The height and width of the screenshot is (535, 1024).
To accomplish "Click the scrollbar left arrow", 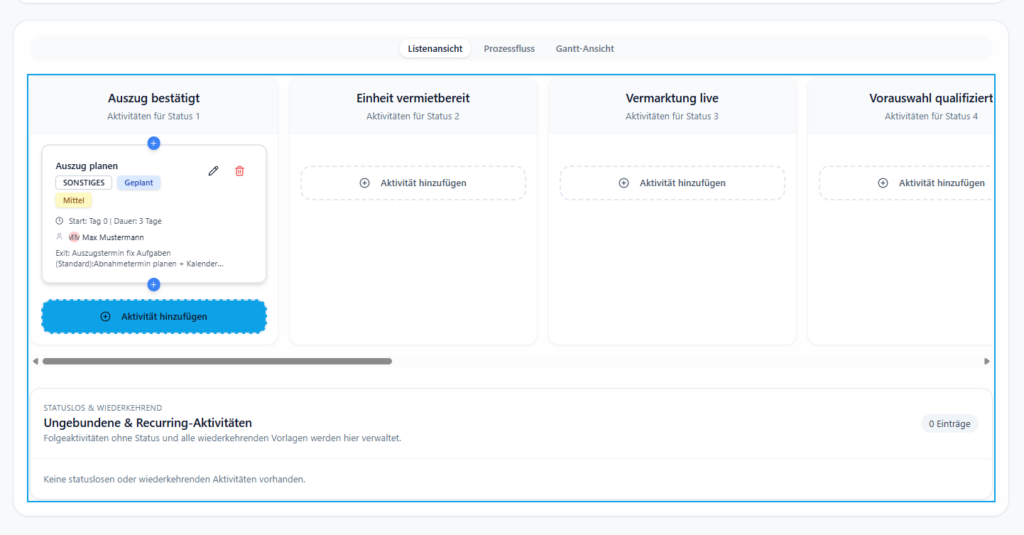I will pos(36,361).
